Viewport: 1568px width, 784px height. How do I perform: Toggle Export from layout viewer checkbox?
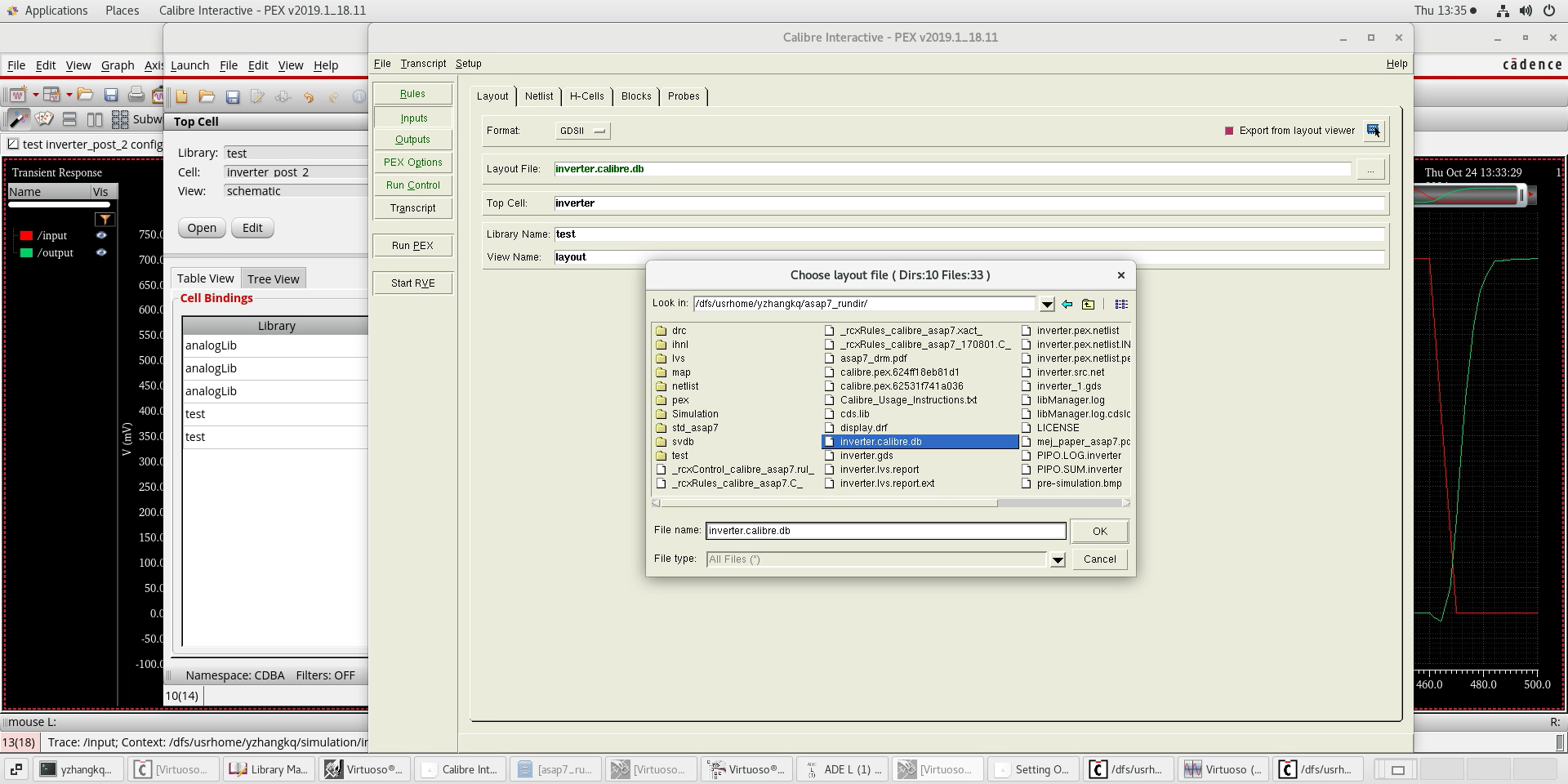pos(1229,131)
